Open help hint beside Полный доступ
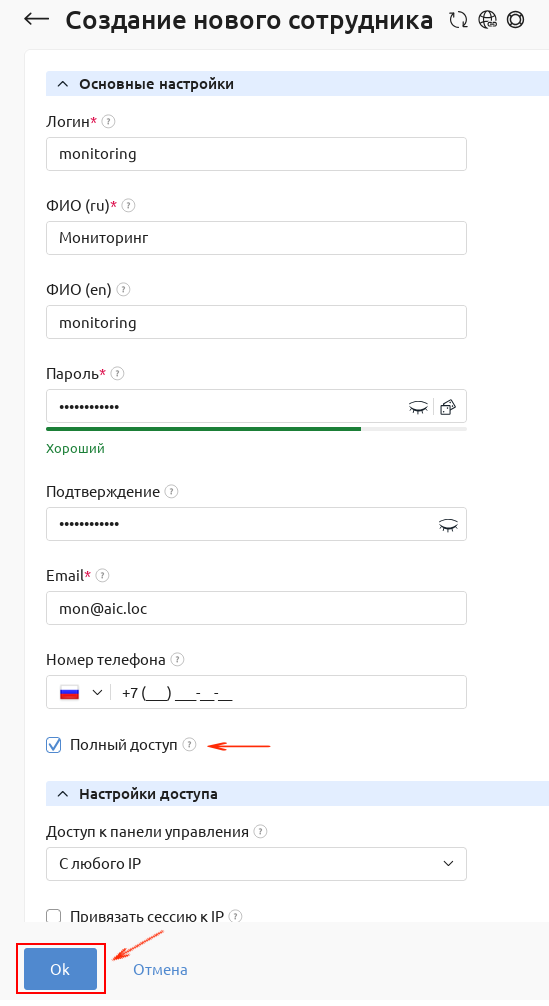 point(189,744)
